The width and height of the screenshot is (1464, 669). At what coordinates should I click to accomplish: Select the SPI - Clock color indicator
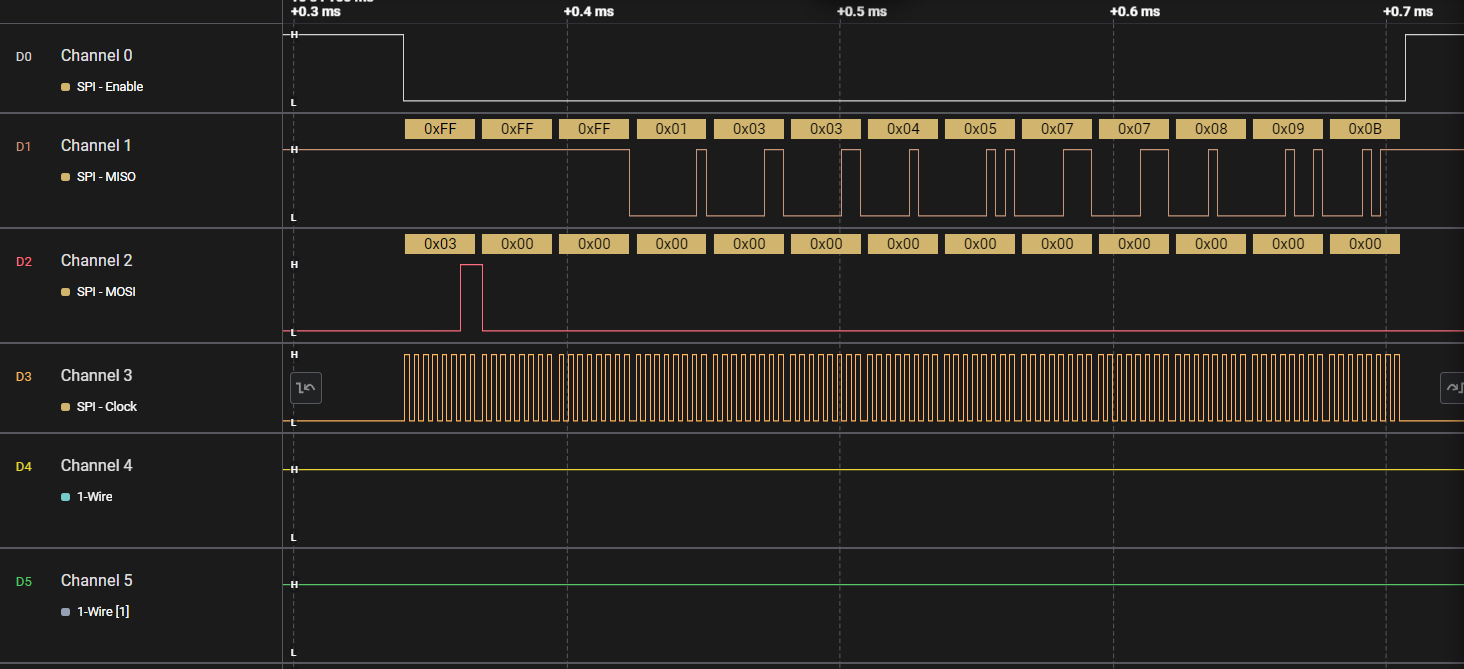click(66, 407)
